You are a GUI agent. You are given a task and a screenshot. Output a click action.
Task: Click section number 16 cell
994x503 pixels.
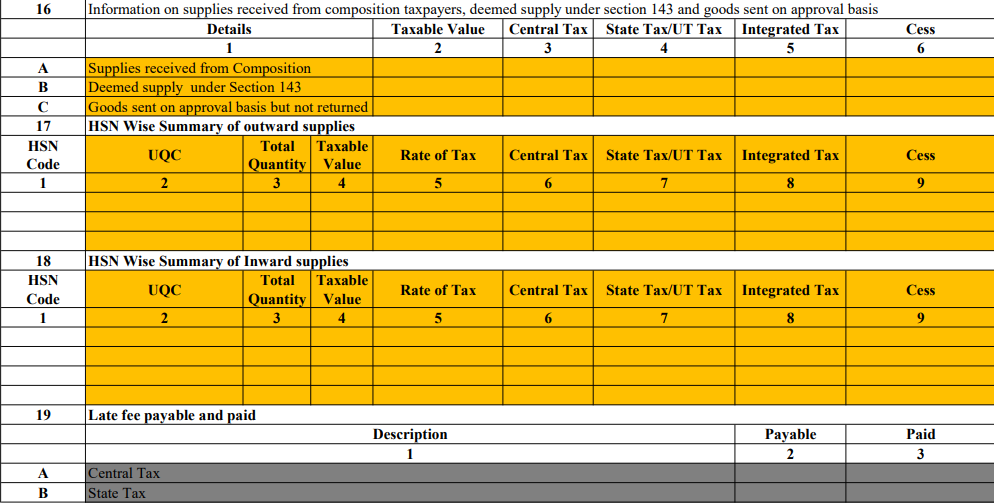point(42,10)
